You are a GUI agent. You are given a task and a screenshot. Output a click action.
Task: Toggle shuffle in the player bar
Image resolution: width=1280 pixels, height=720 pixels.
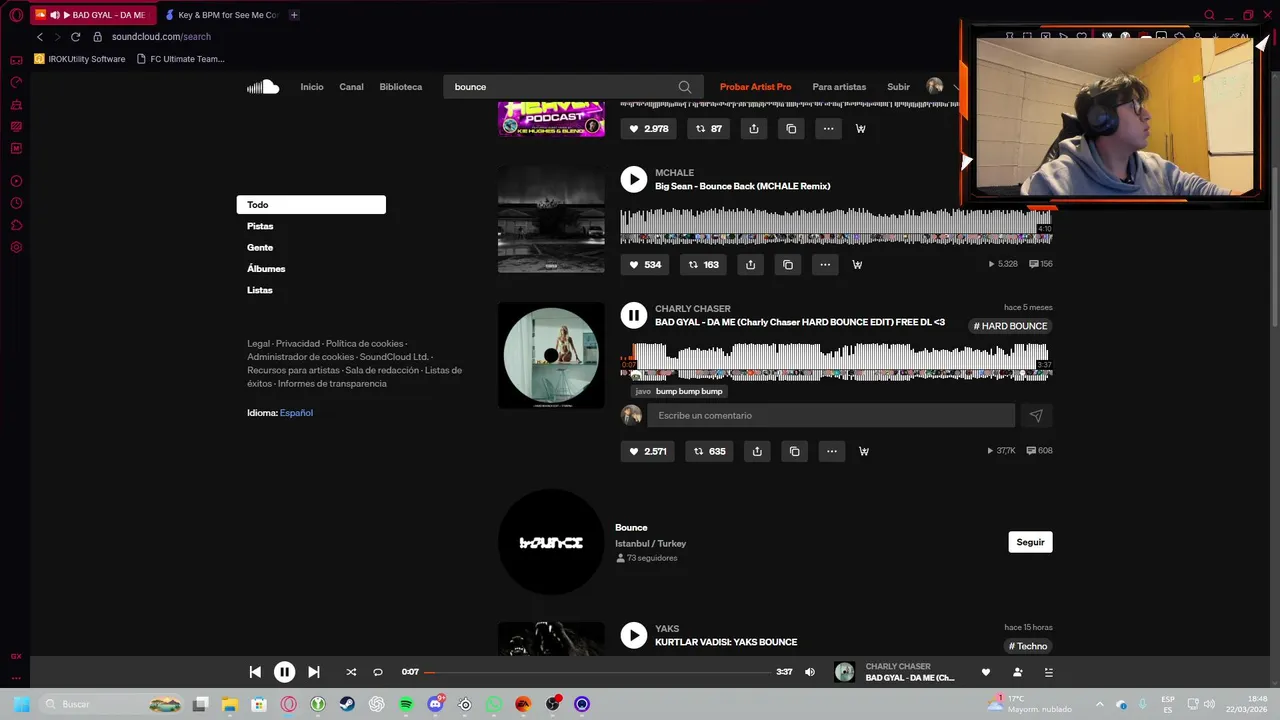click(351, 673)
